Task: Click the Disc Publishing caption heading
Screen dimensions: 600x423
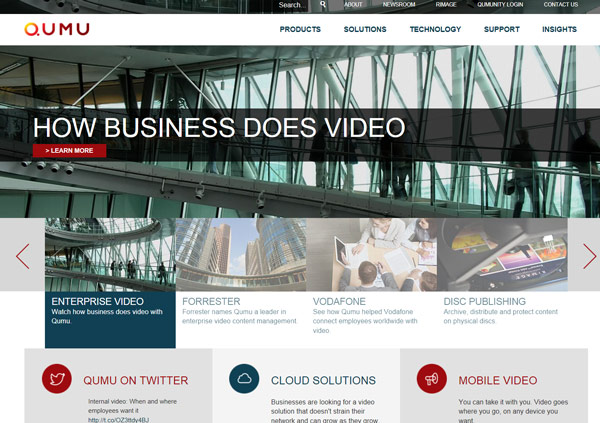Action: pos(484,301)
